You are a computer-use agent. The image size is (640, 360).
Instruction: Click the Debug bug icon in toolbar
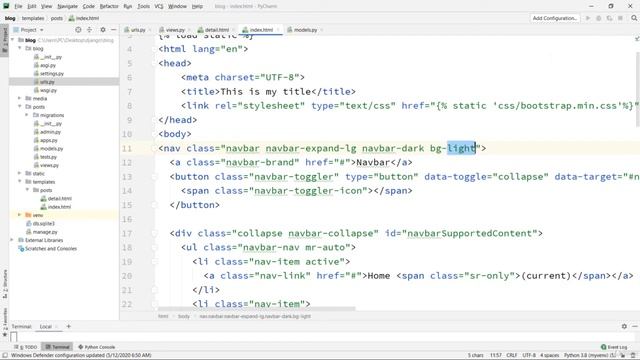tap(599, 18)
